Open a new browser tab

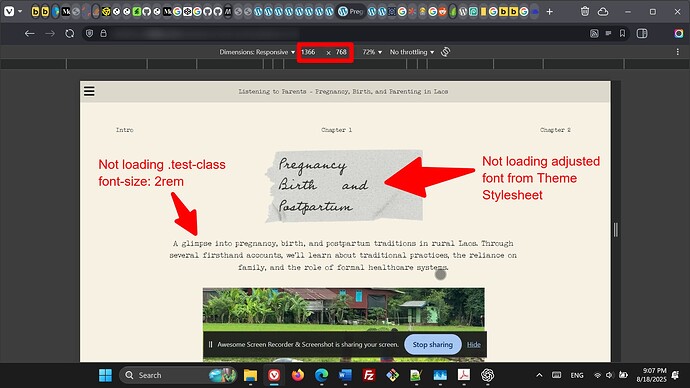[x=549, y=12]
